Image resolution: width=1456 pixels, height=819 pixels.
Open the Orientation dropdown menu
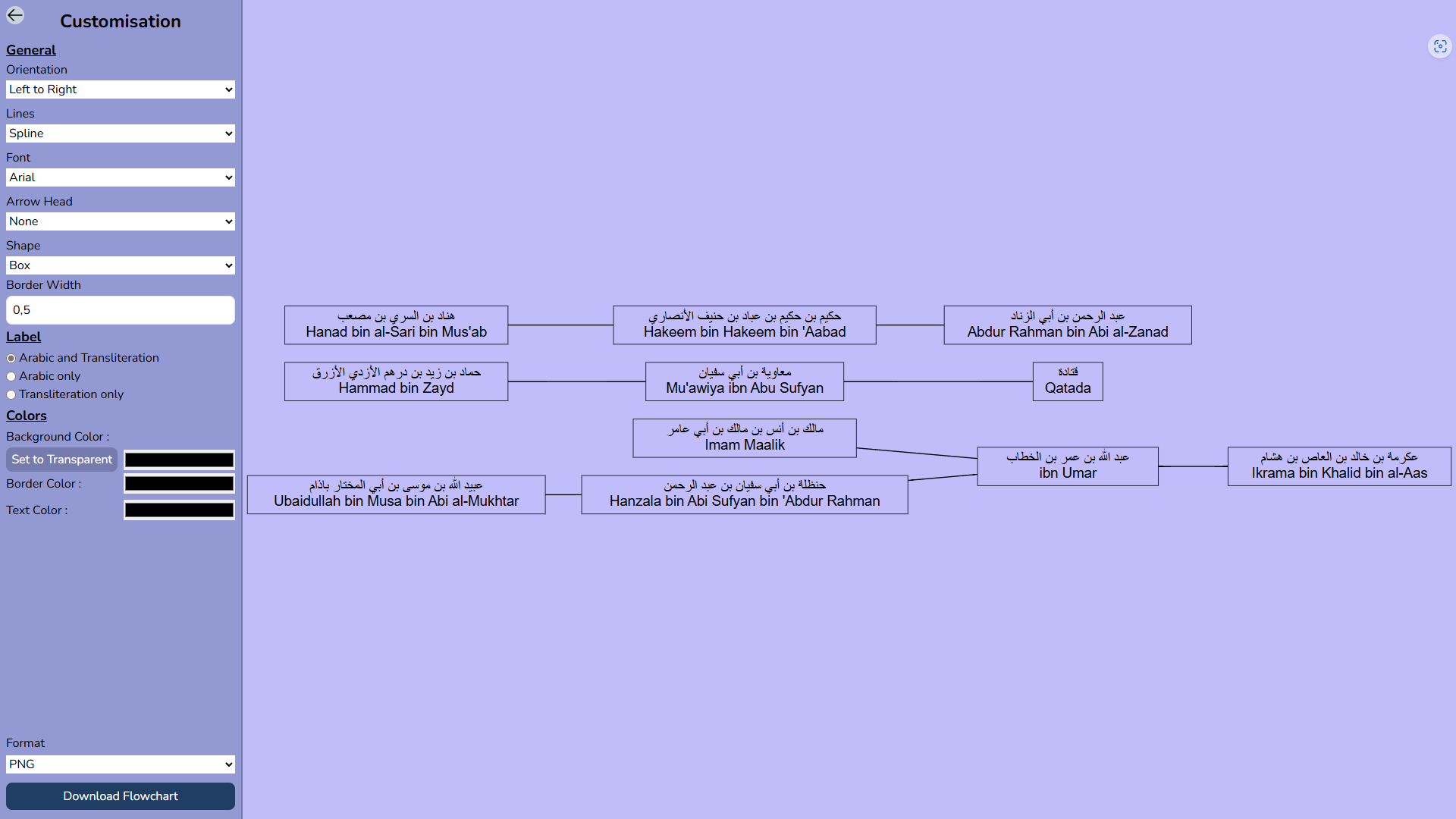click(x=120, y=89)
